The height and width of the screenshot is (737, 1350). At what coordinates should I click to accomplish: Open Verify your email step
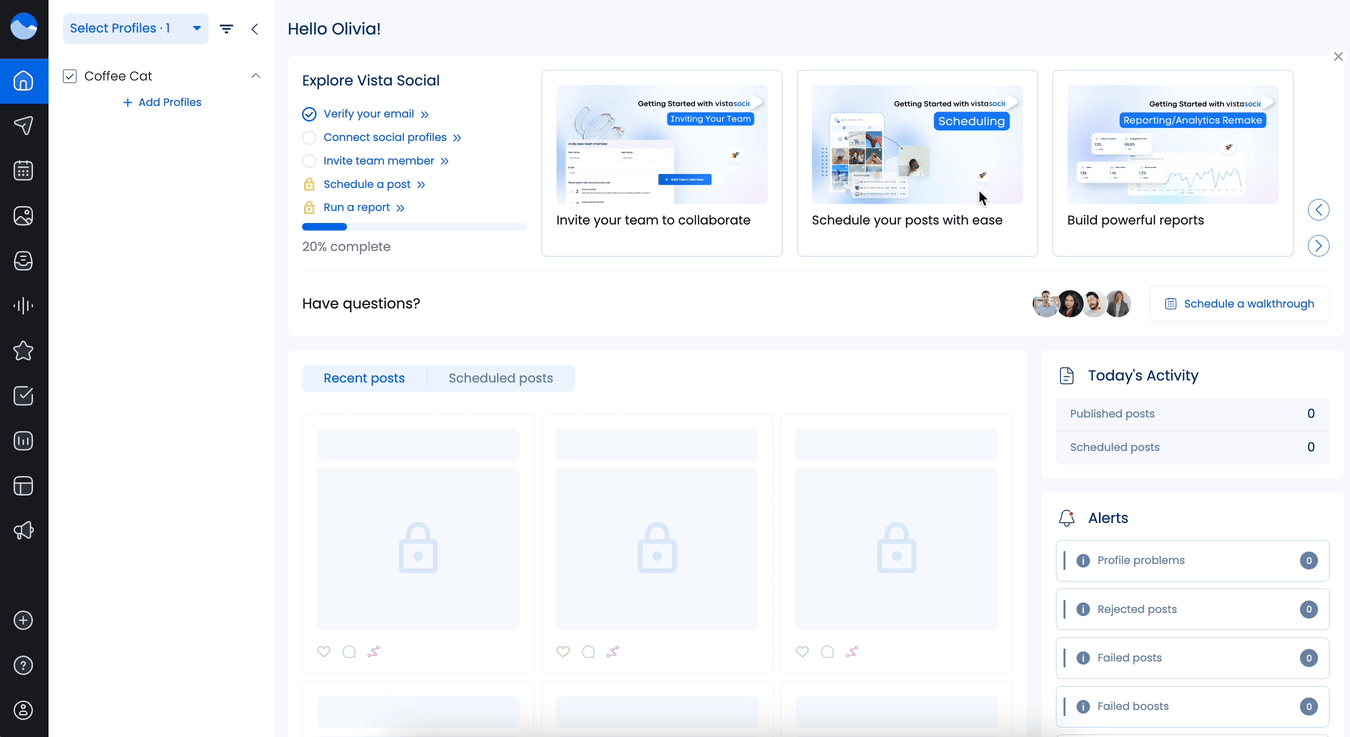(376, 114)
